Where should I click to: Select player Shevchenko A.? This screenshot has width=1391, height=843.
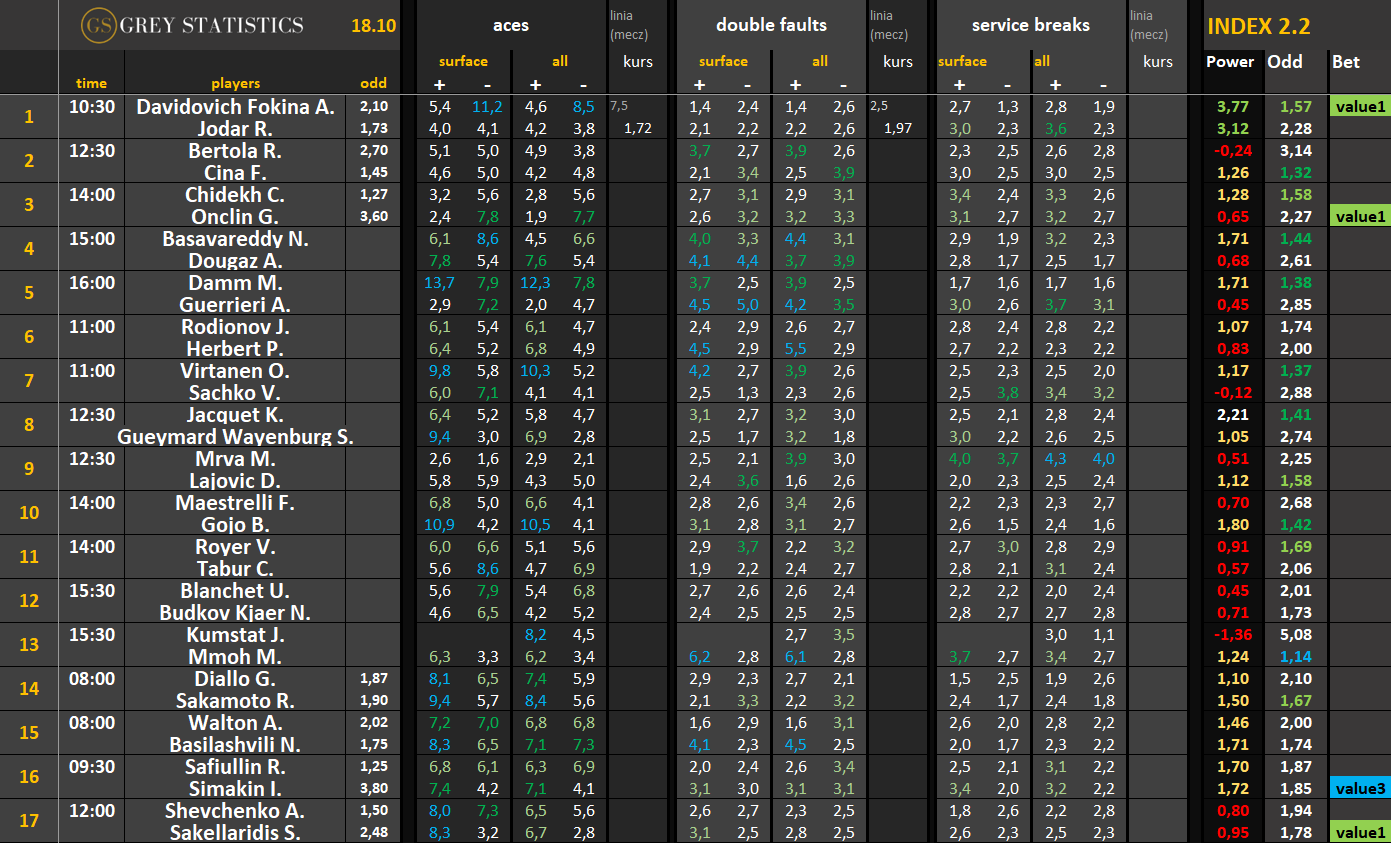[236, 810]
